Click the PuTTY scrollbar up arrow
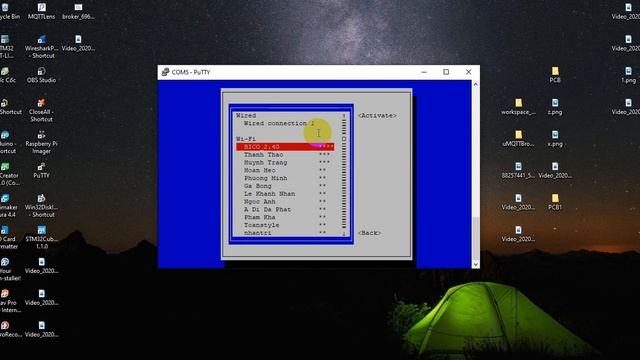640x360 pixels. coord(476,84)
